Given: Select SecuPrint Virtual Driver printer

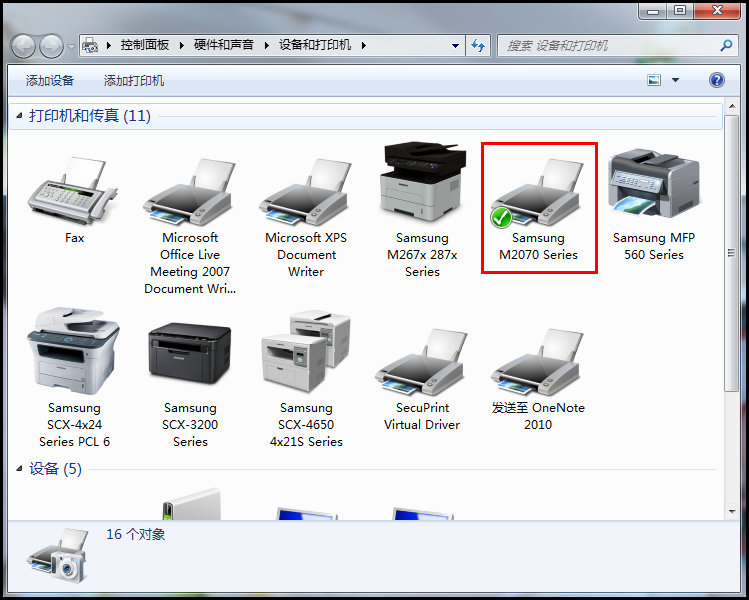Looking at the screenshot, I should pos(422,360).
